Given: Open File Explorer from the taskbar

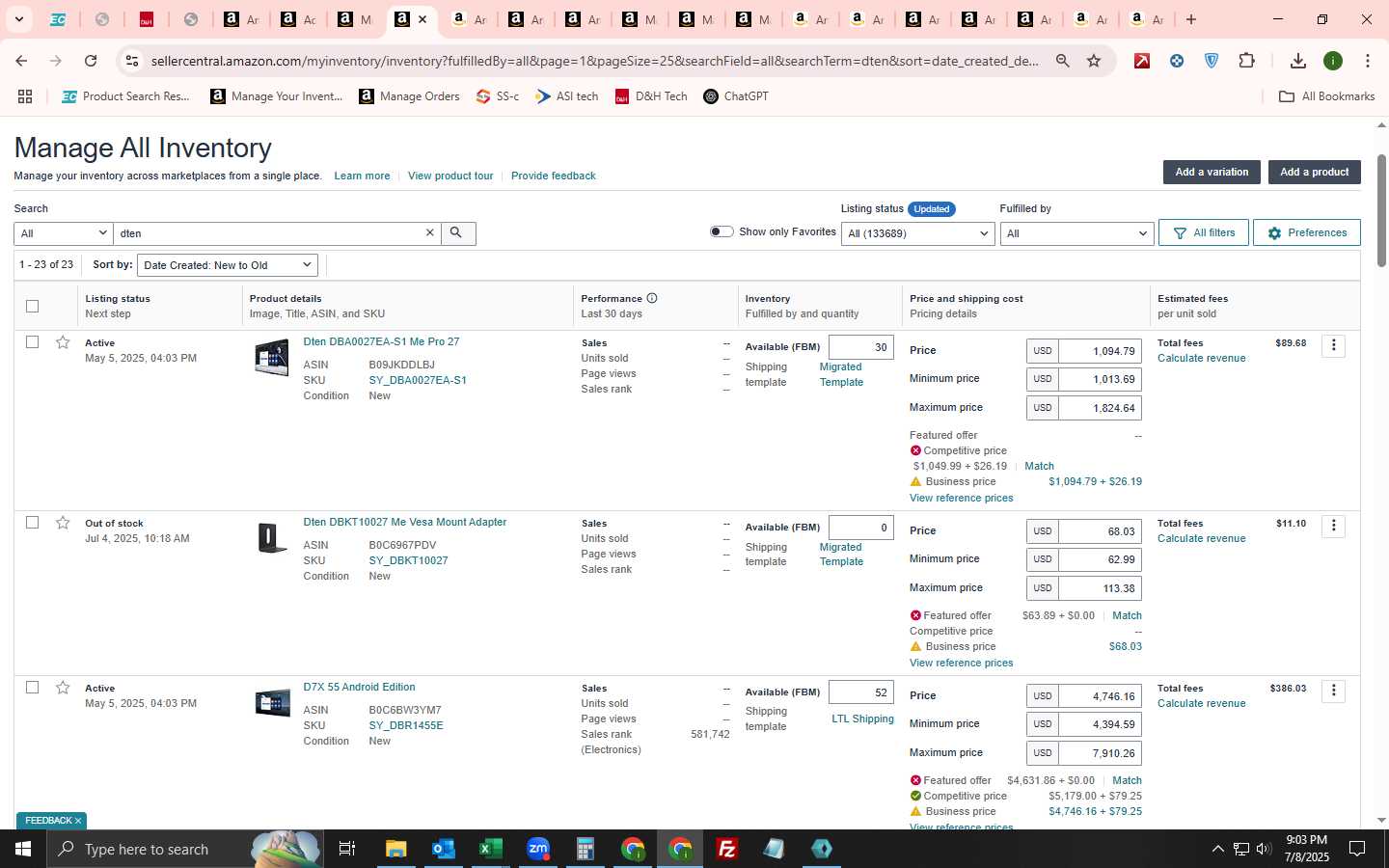Looking at the screenshot, I should [x=396, y=849].
